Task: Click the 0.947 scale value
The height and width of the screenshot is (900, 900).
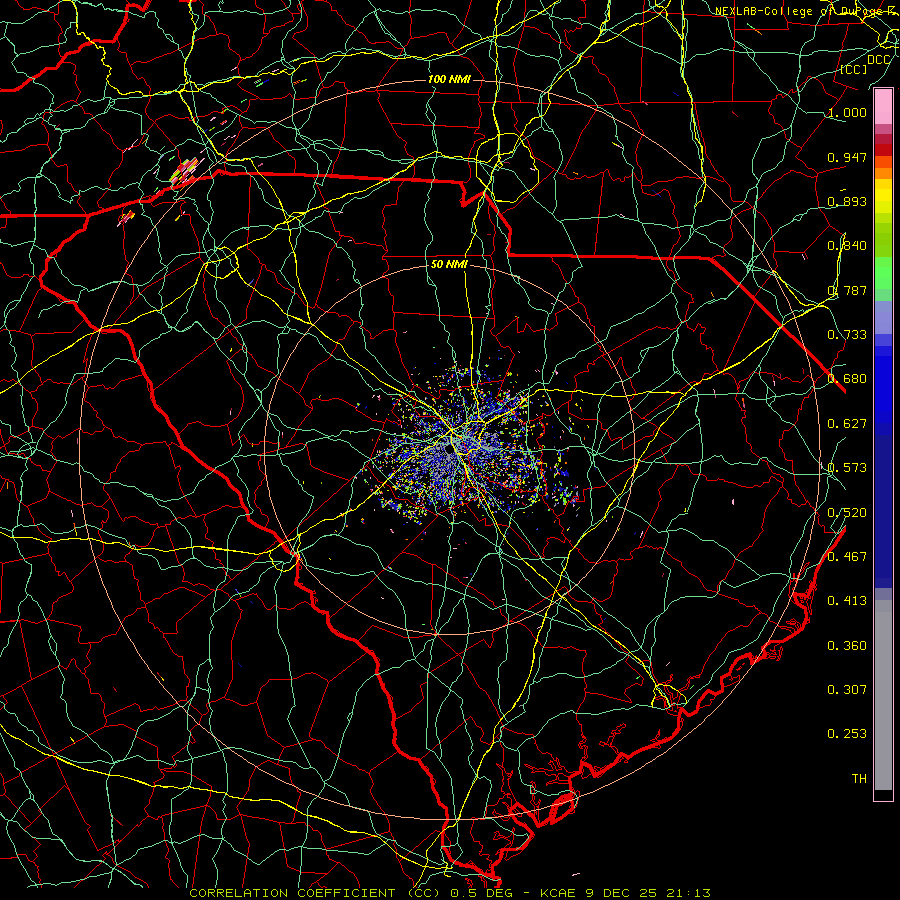Action: (x=847, y=157)
